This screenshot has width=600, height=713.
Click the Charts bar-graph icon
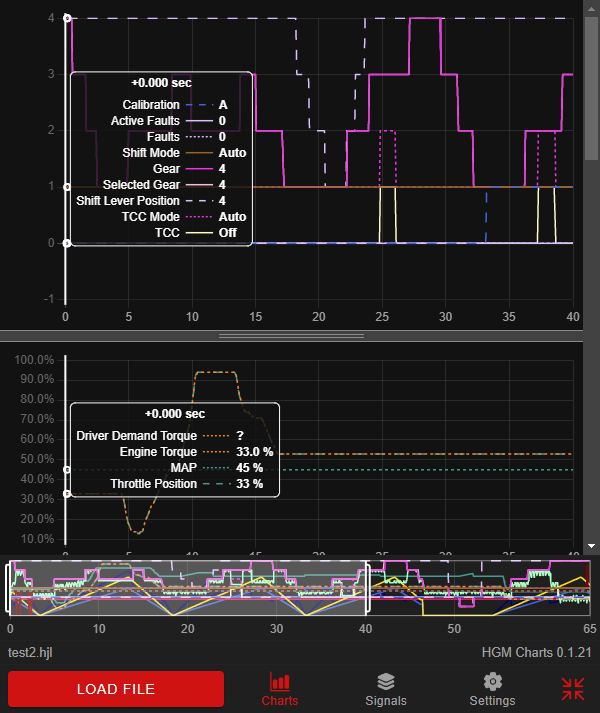pyautogui.click(x=279, y=682)
